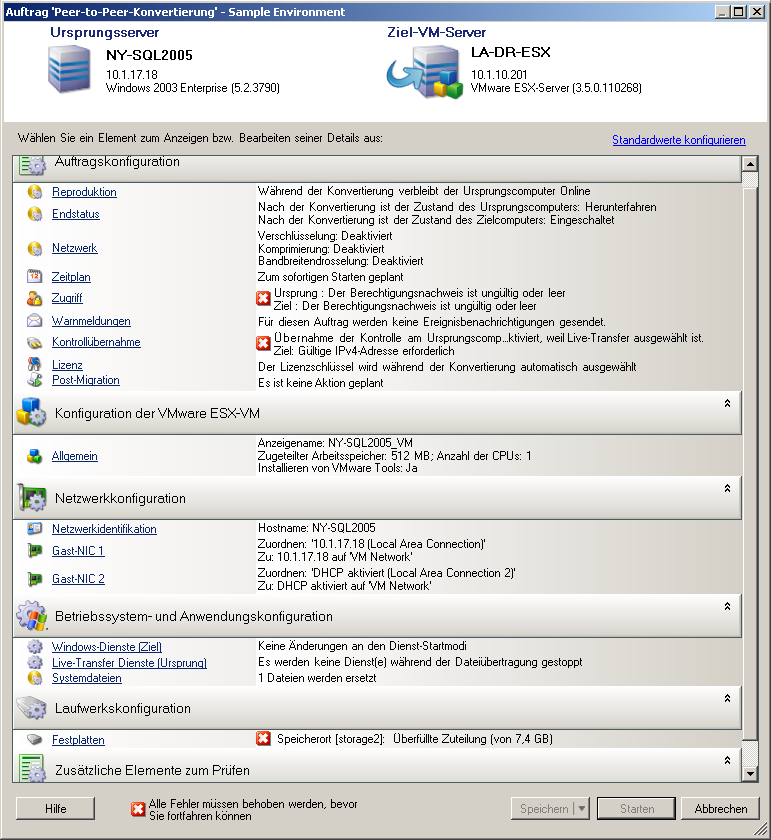This screenshot has height=840, width=771.
Task: Click the scrollbar up arrow
Action: 750,163
